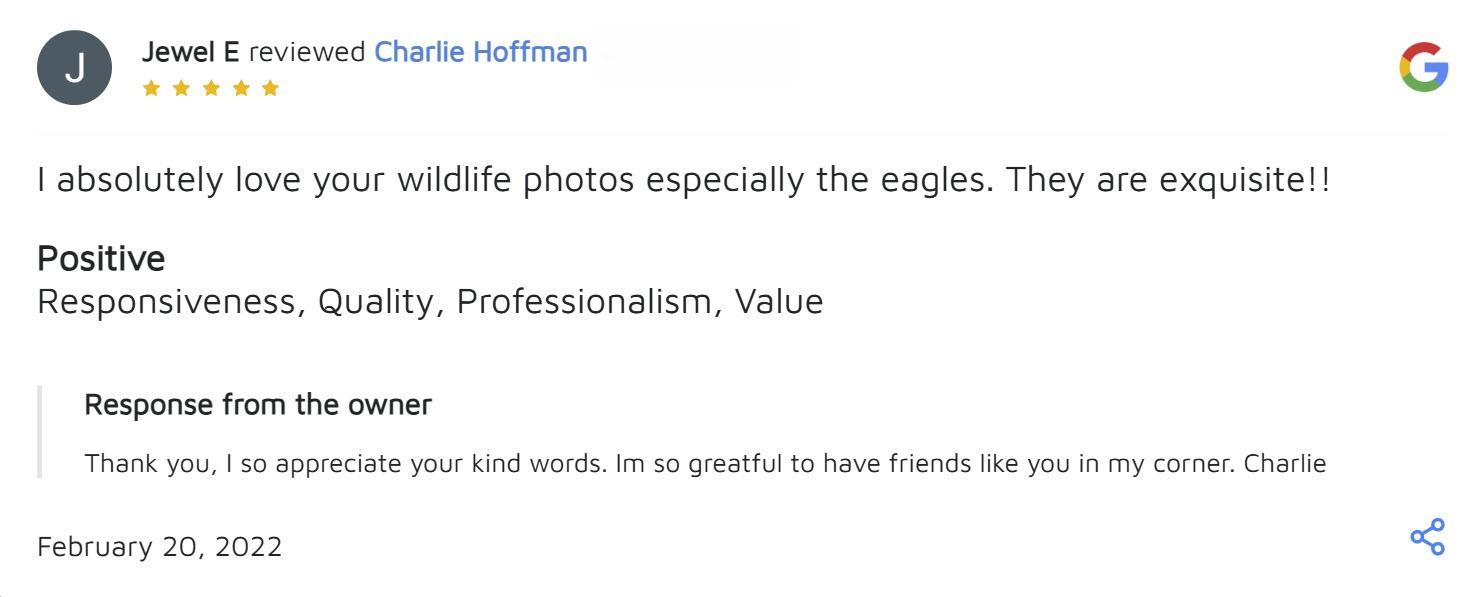Image resolution: width=1482 pixels, height=597 pixels.
Task: Click the "Positive" heading
Action: [101, 258]
